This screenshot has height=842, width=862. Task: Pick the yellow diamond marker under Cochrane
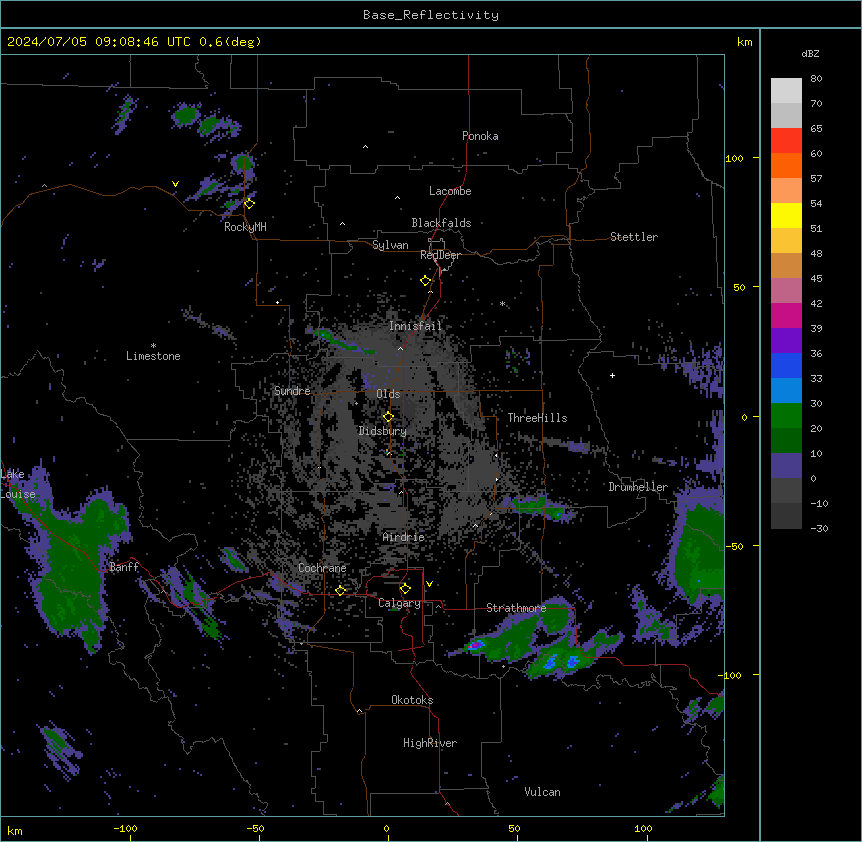(x=340, y=590)
